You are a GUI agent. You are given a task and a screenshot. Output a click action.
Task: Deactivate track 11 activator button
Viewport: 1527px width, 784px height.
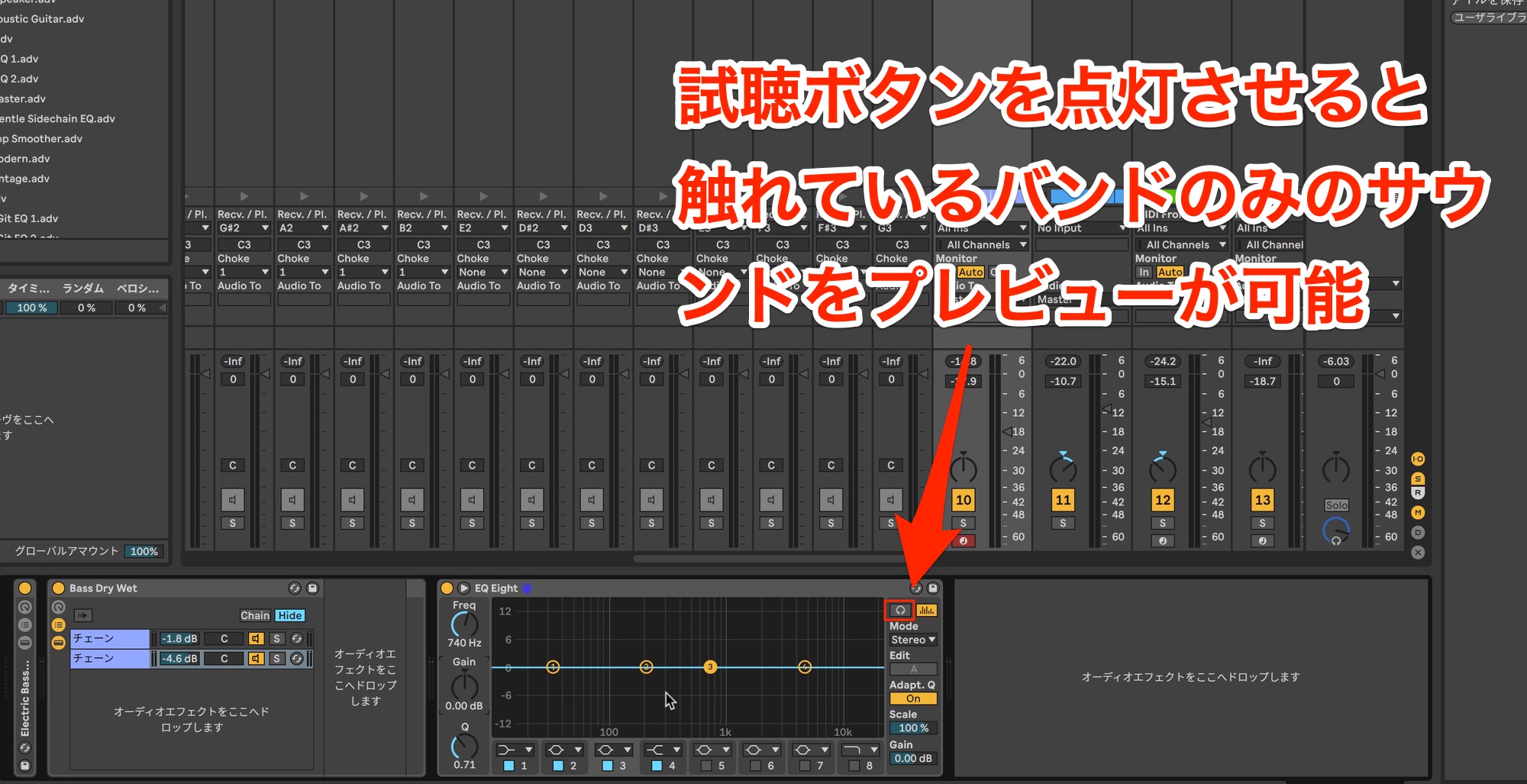pos(1063,500)
